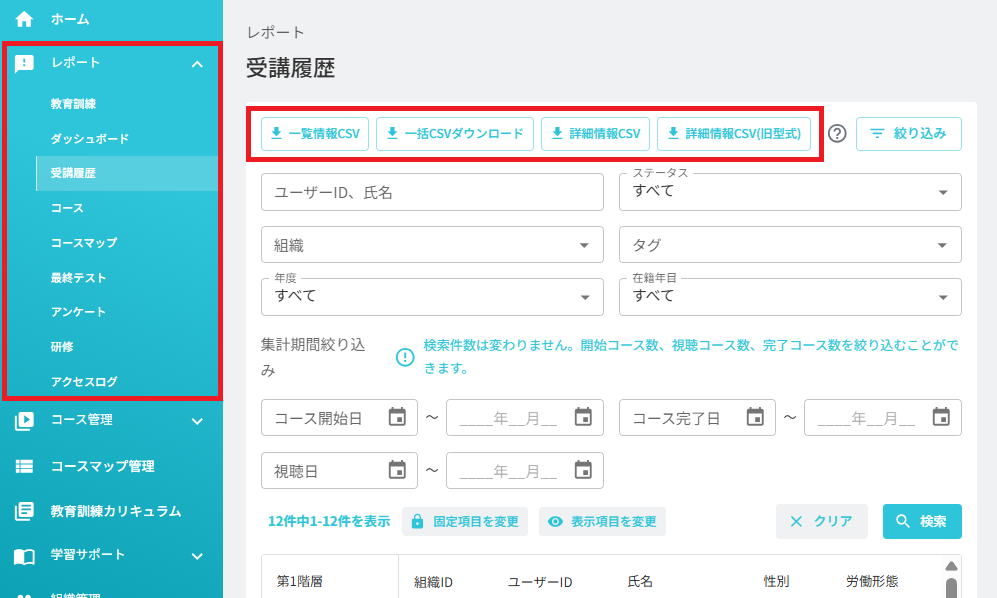Click the 学習サポート open book icon
The width and height of the screenshot is (997, 598).
[24, 556]
